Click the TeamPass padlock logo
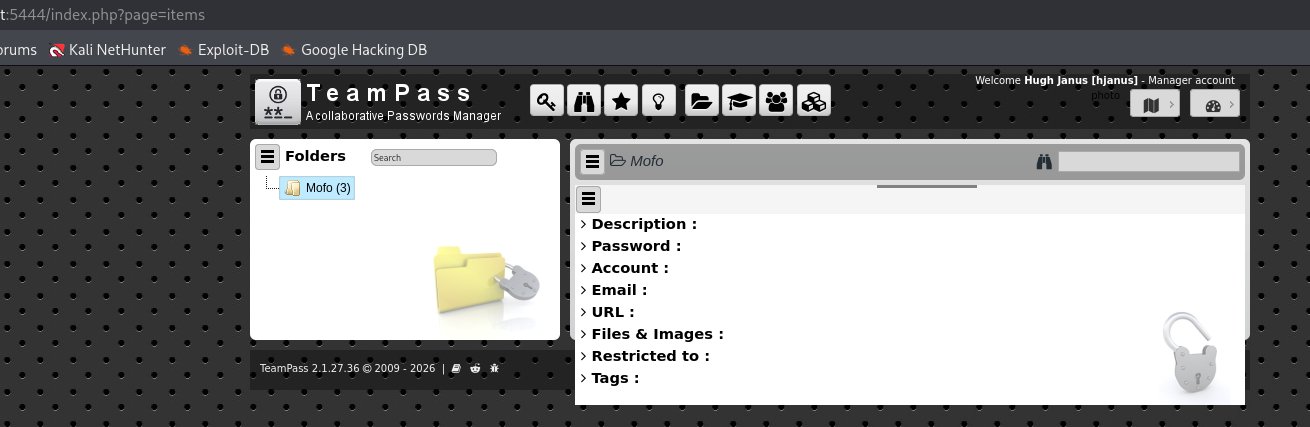 click(278, 102)
